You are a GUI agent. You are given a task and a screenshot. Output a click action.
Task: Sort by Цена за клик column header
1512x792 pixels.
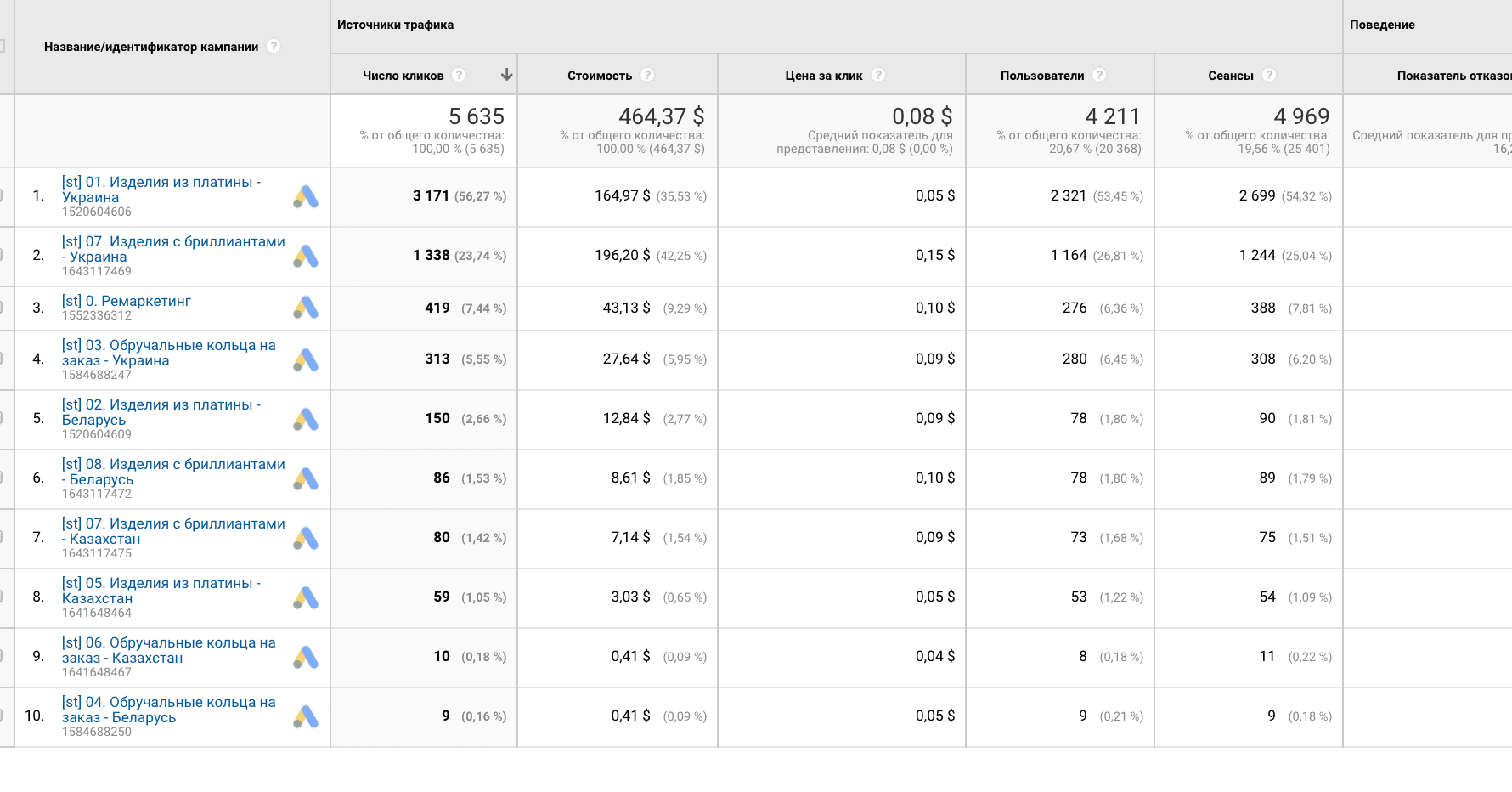pos(823,76)
